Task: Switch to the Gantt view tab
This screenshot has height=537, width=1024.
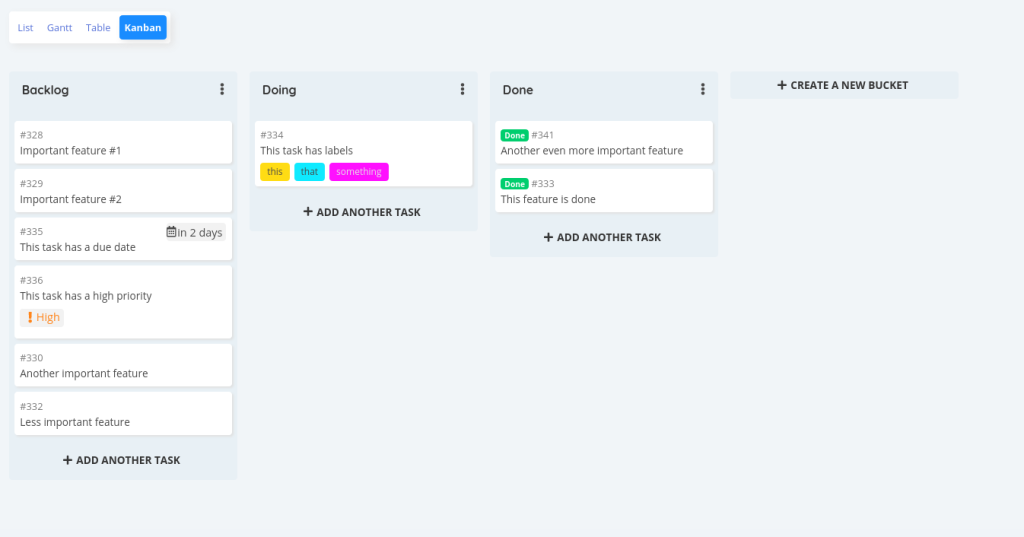Action: (59, 27)
